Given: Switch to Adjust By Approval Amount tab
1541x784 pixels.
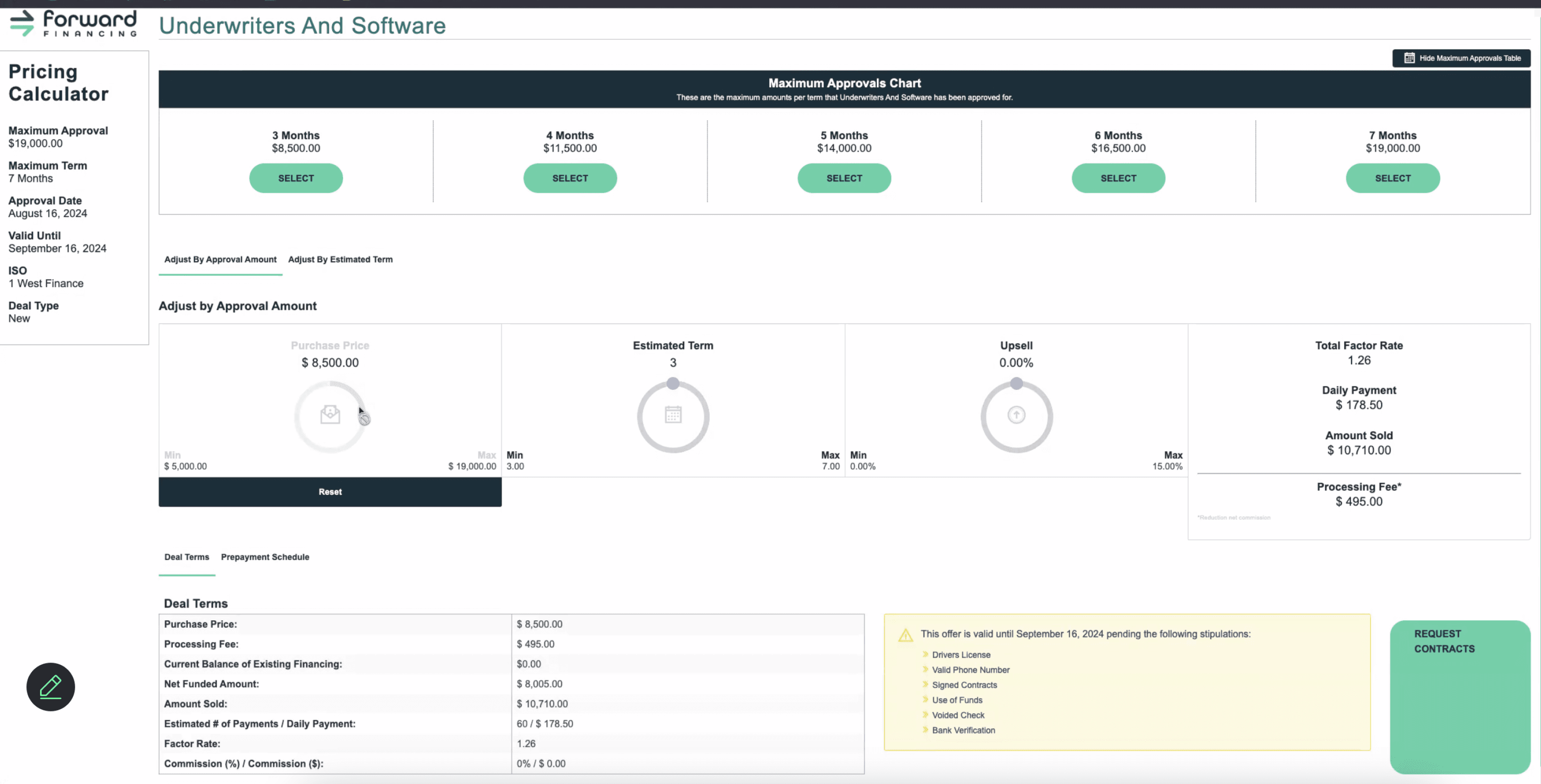Looking at the screenshot, I should [x=220, y=259].
